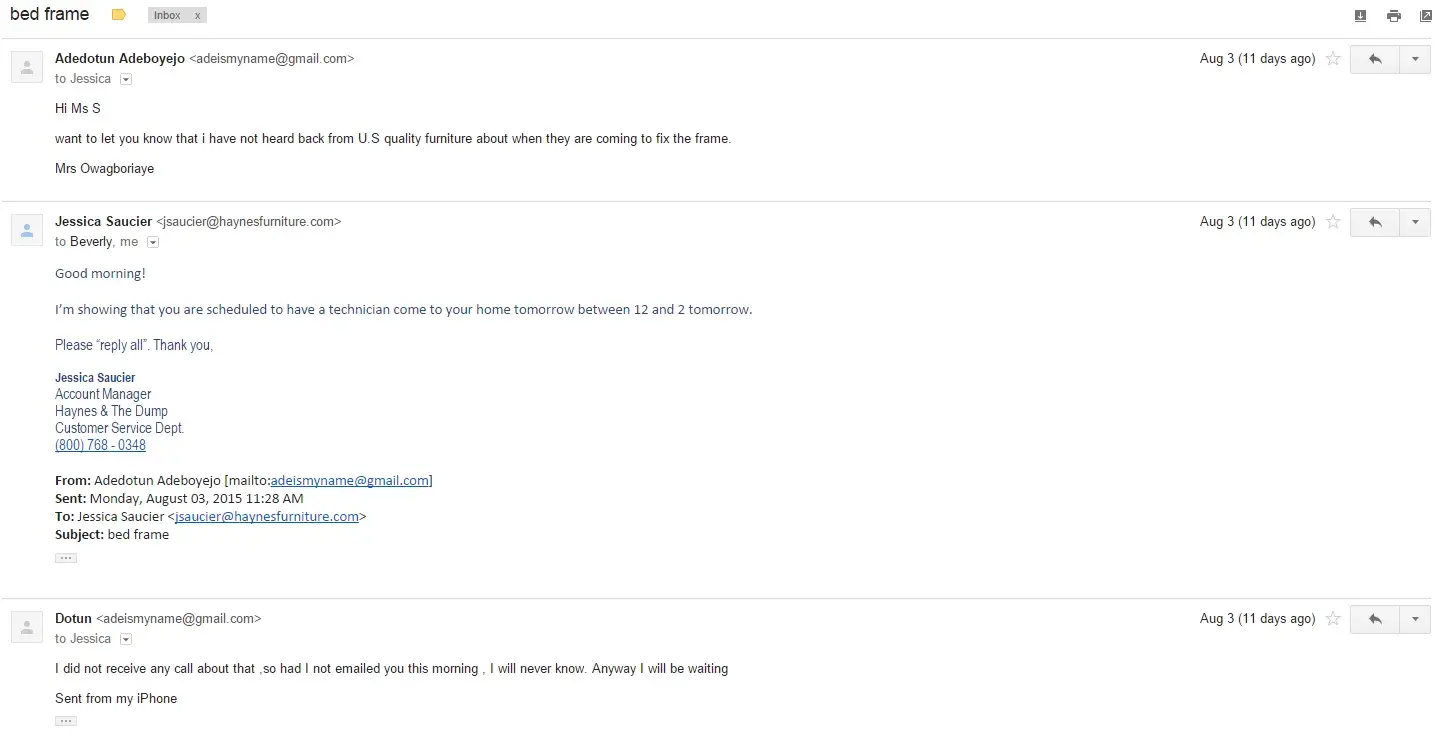1455x745 pixels.
Task: Open more options dropdown for first message
Action: pos(1415,59)
